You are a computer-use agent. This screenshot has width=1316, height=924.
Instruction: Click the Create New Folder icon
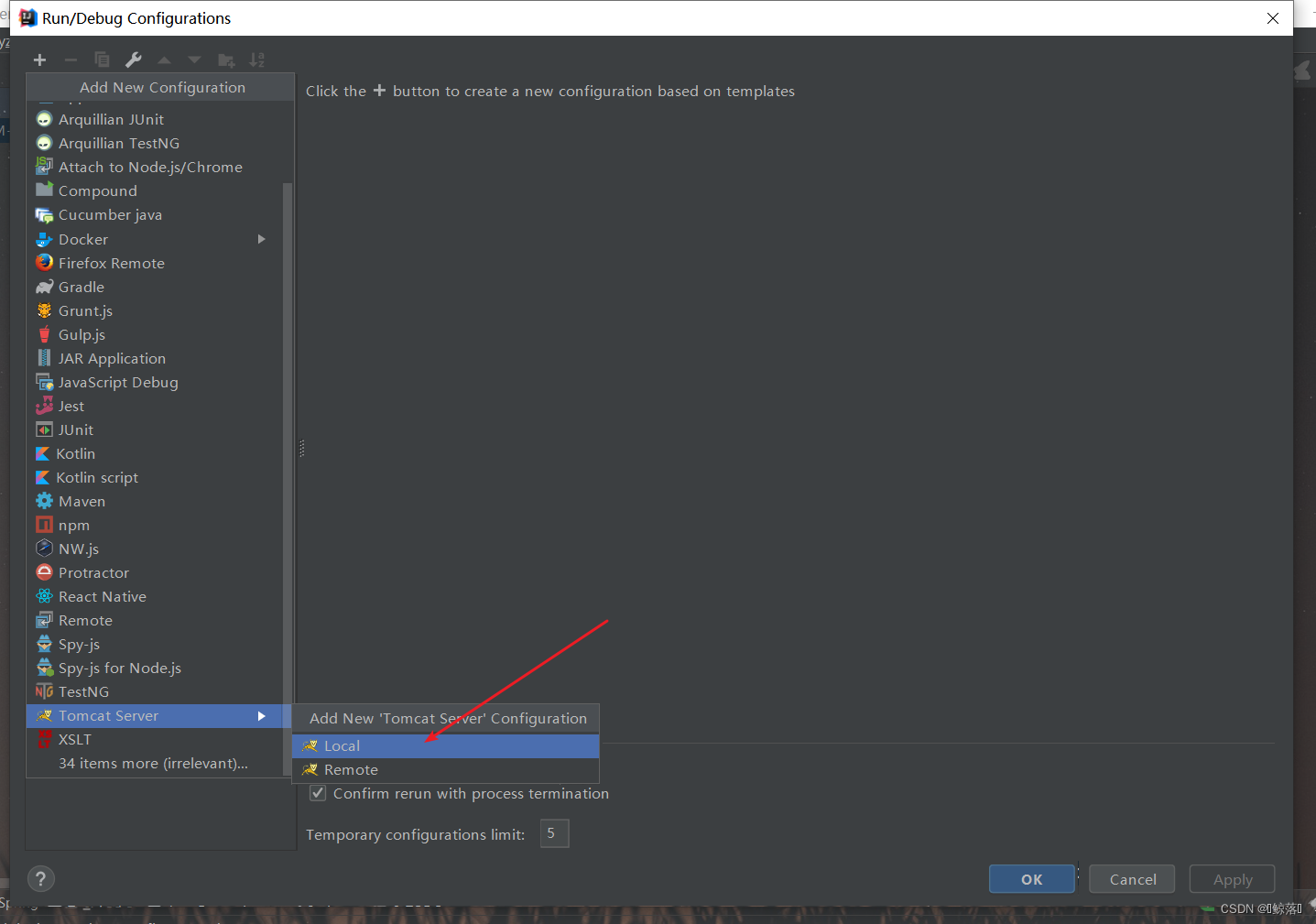[226, 60]
